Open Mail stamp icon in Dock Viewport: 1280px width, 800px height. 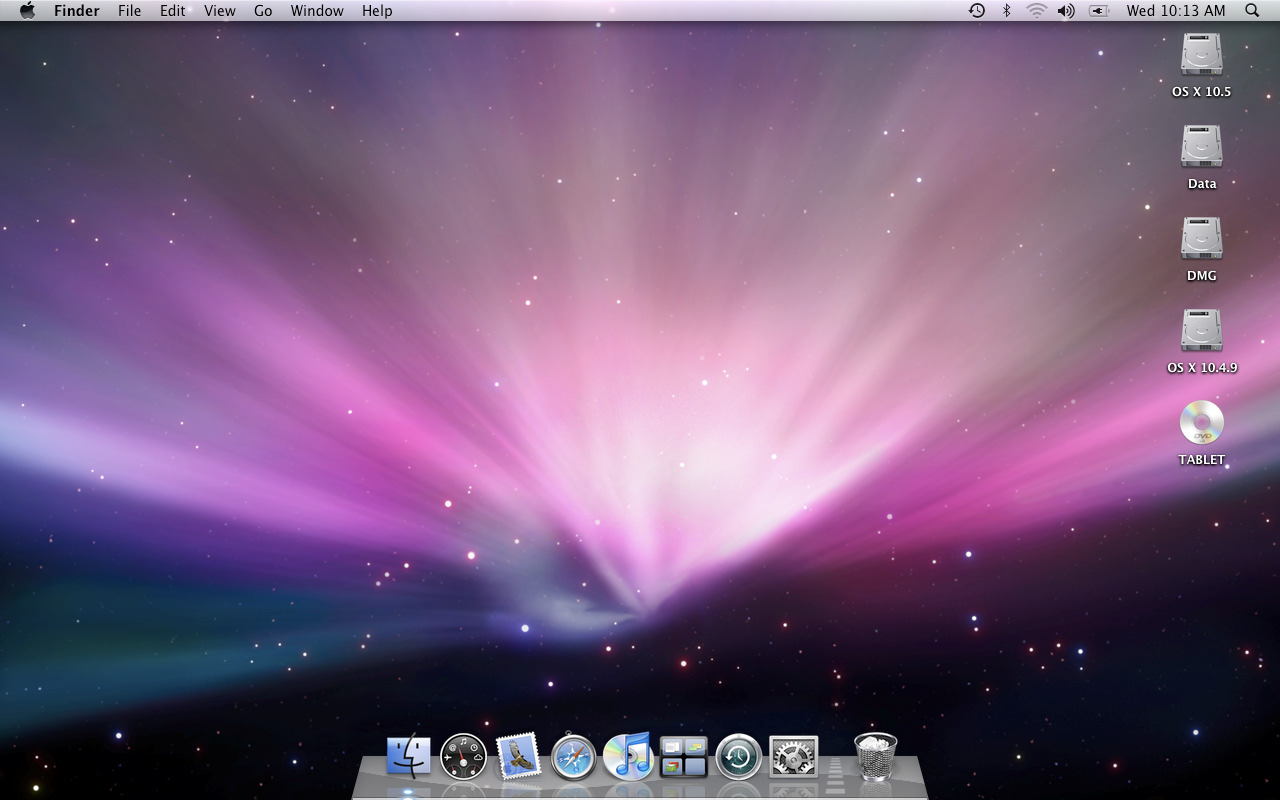click(x=518, y=756)
